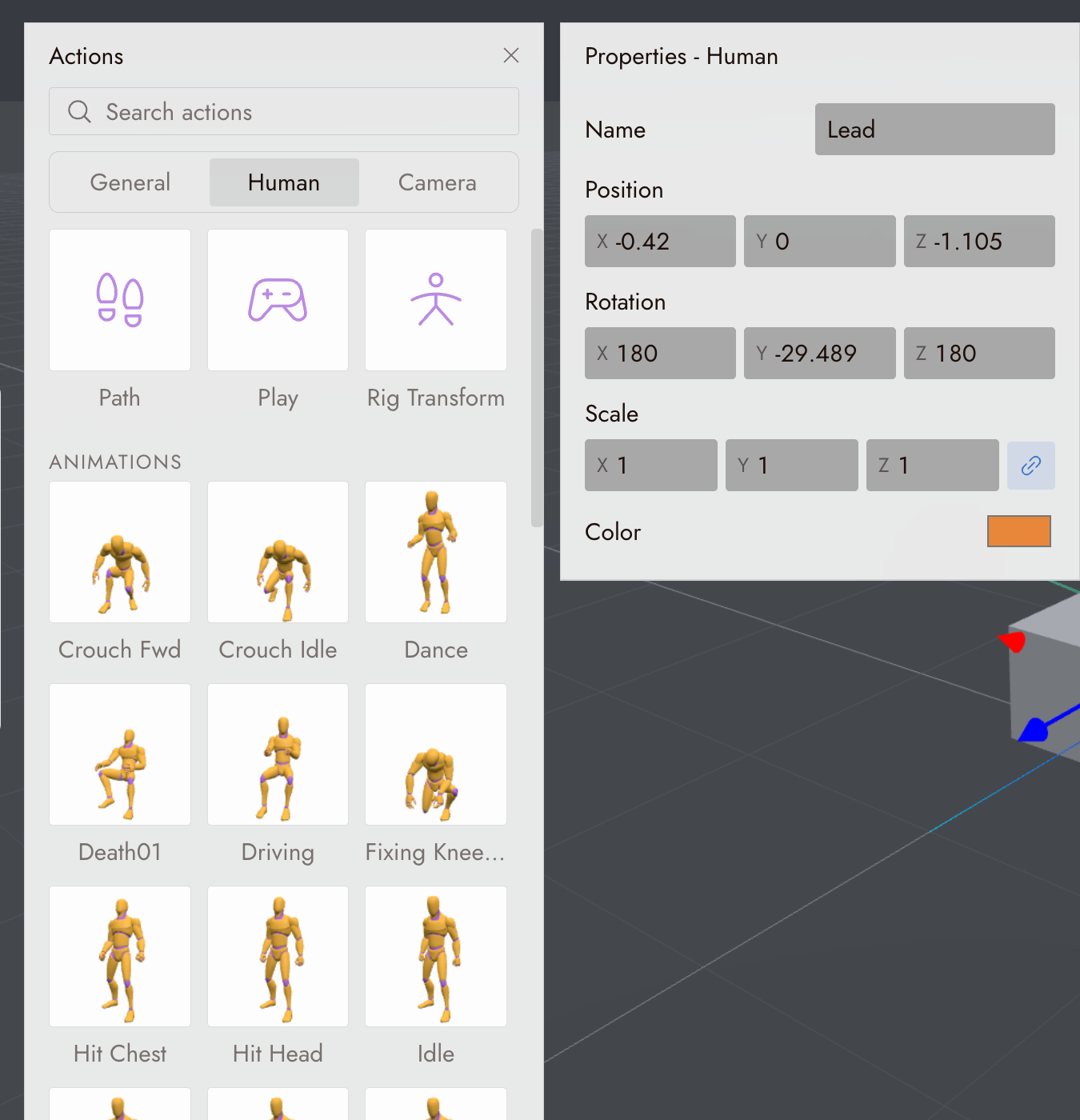Select the Rig Transform action icon
The height and width of the screenshot is (1120, 1080).
436,300
